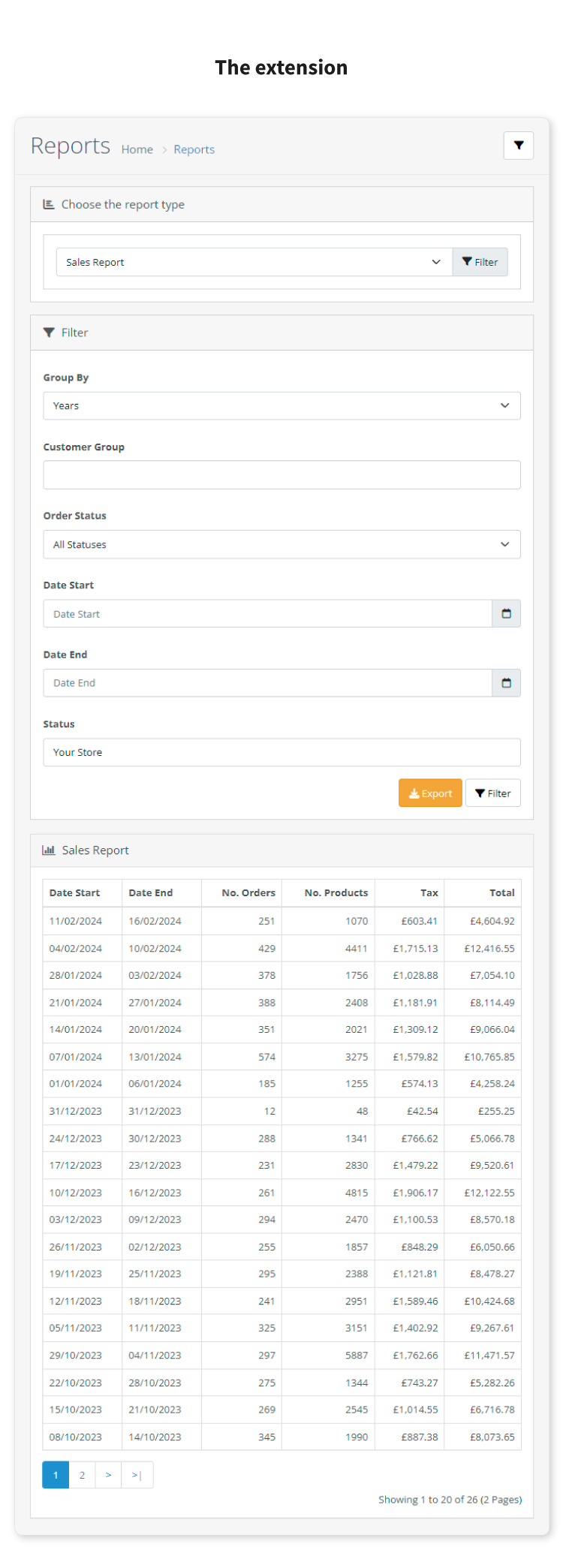Go to pagination page 2
Viewport: 563px width, 1568px height.
click(82, 1475)
